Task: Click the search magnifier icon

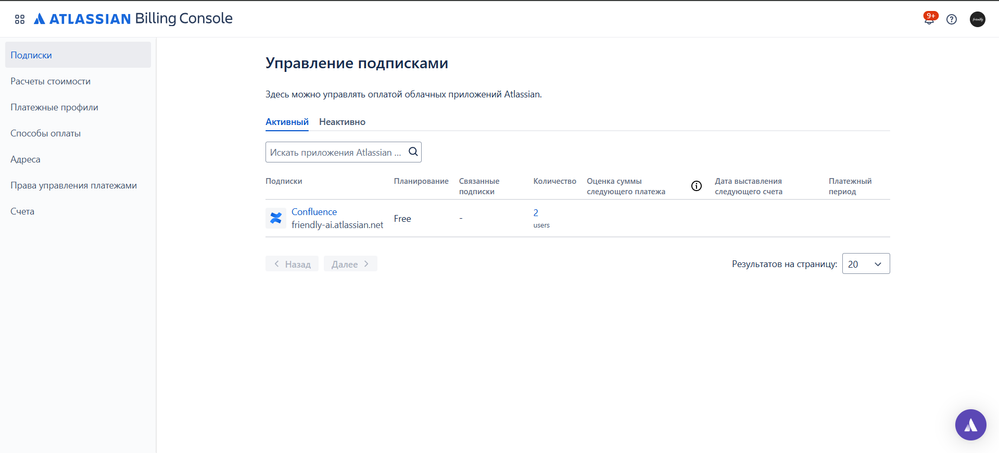Action: (413, 152)
